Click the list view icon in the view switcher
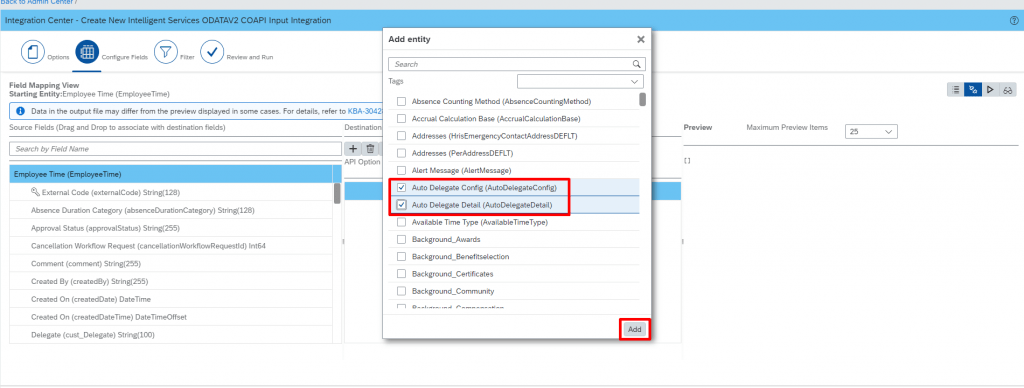 [955, 89]
